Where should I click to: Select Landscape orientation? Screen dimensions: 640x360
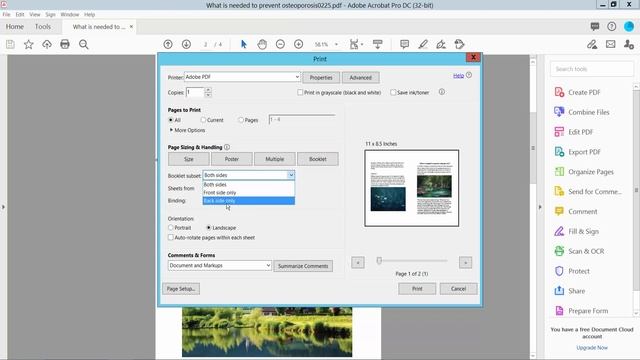209,227
